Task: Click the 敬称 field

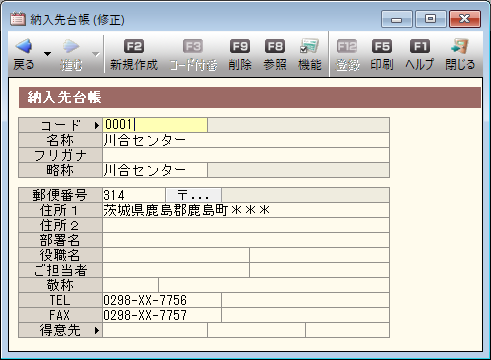Action: click(131, 285)
